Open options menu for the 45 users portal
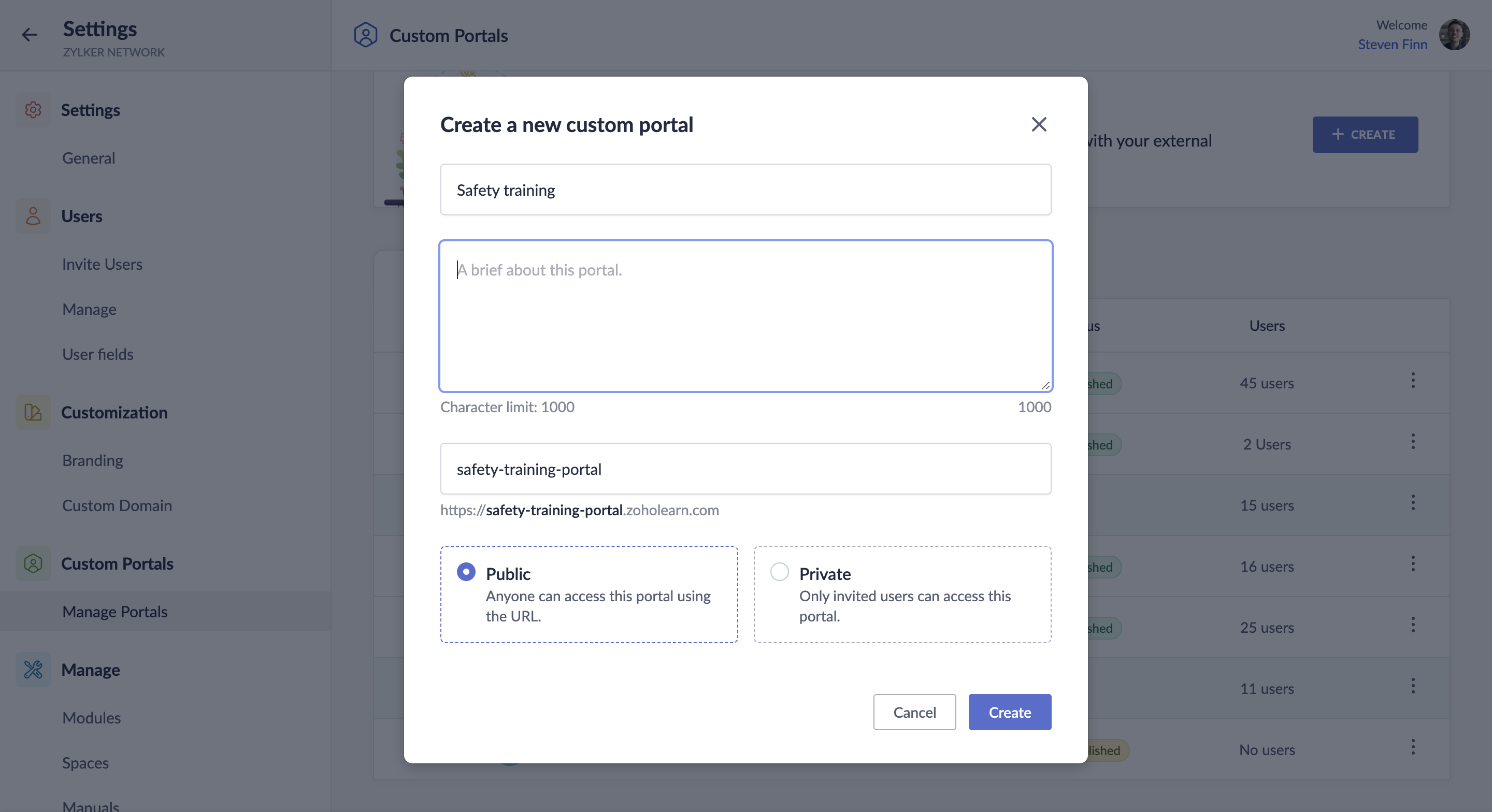This screenshot has width=1492, height=812. (1413, 381)
